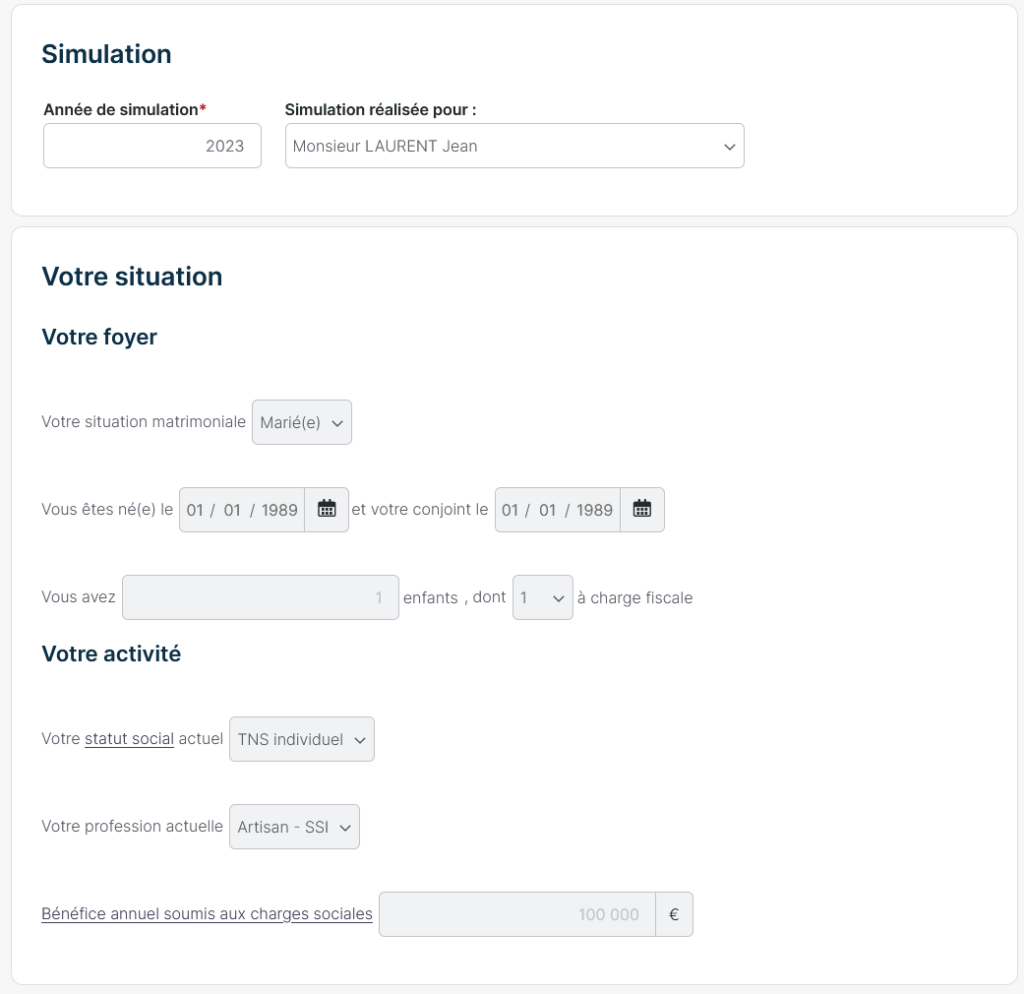Expand the situation matrimoniale 'Marié(e)' dropdown

click(x=302, y=422)
